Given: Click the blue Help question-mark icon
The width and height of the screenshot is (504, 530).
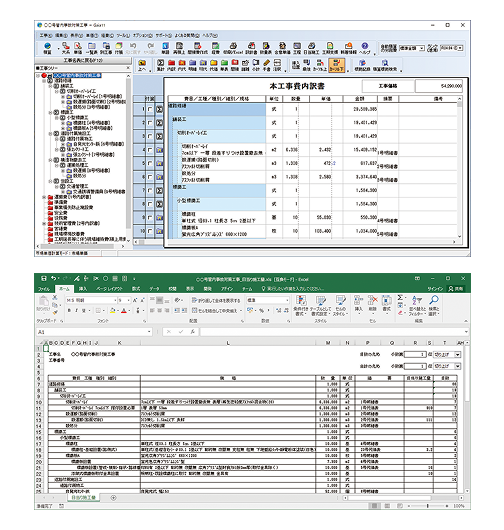Looking at the screenshot, I should pos(364,46).
